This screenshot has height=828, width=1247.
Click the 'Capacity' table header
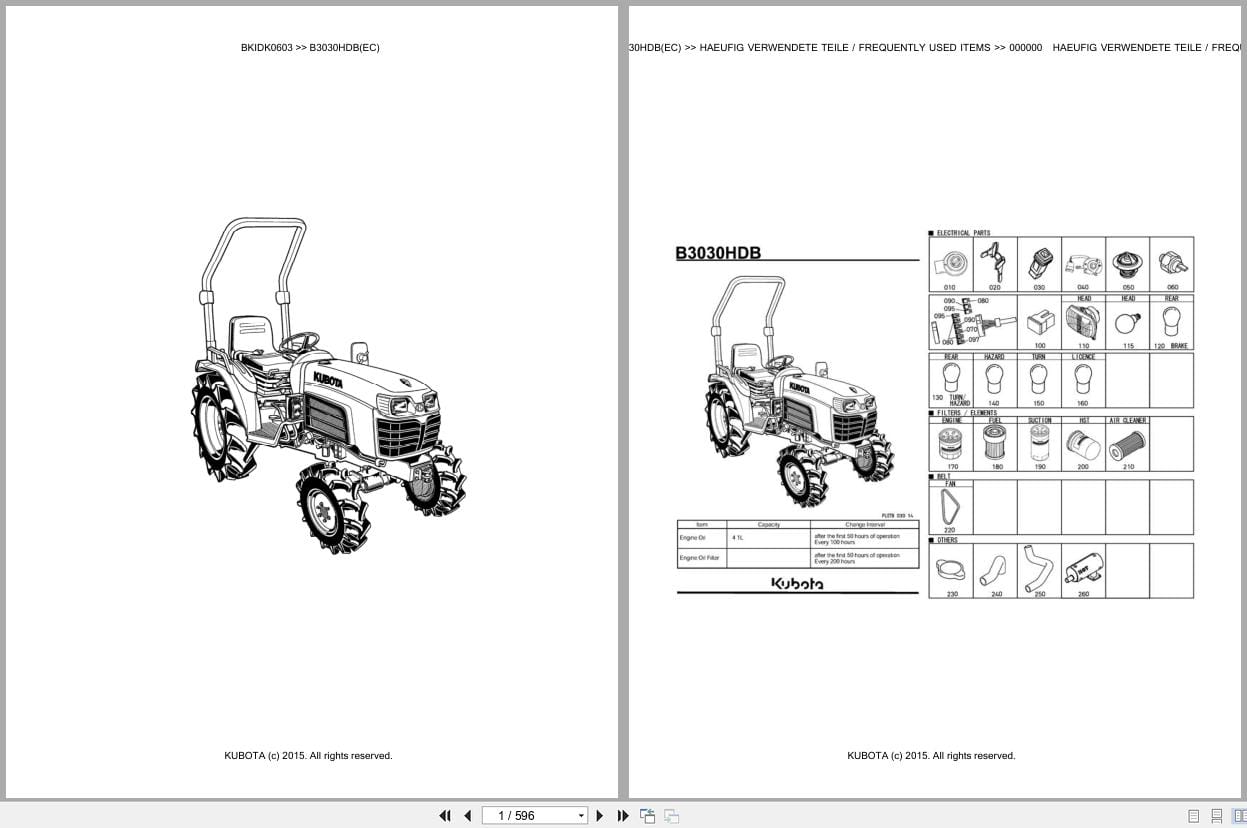768,524
